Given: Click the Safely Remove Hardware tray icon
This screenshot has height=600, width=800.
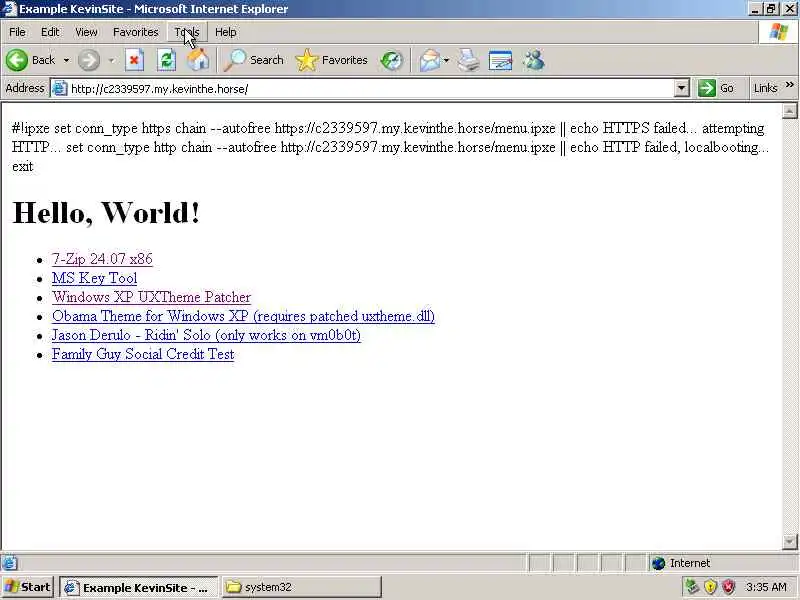Looking at the screenshot, I should pyautogui.click(x=692, y=587).
